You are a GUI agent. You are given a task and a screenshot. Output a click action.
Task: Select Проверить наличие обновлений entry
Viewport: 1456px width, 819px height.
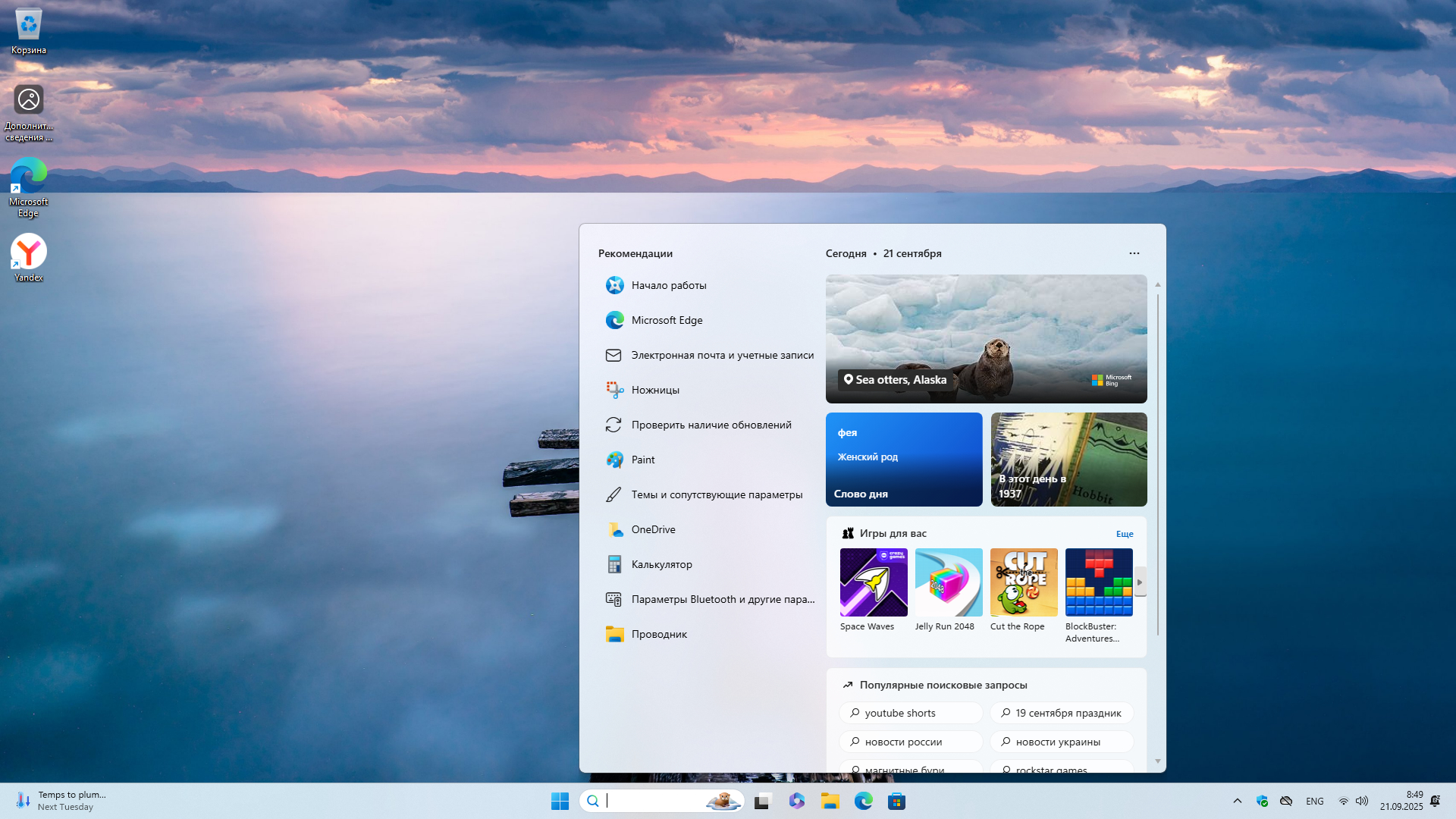[x=711, y=425]
